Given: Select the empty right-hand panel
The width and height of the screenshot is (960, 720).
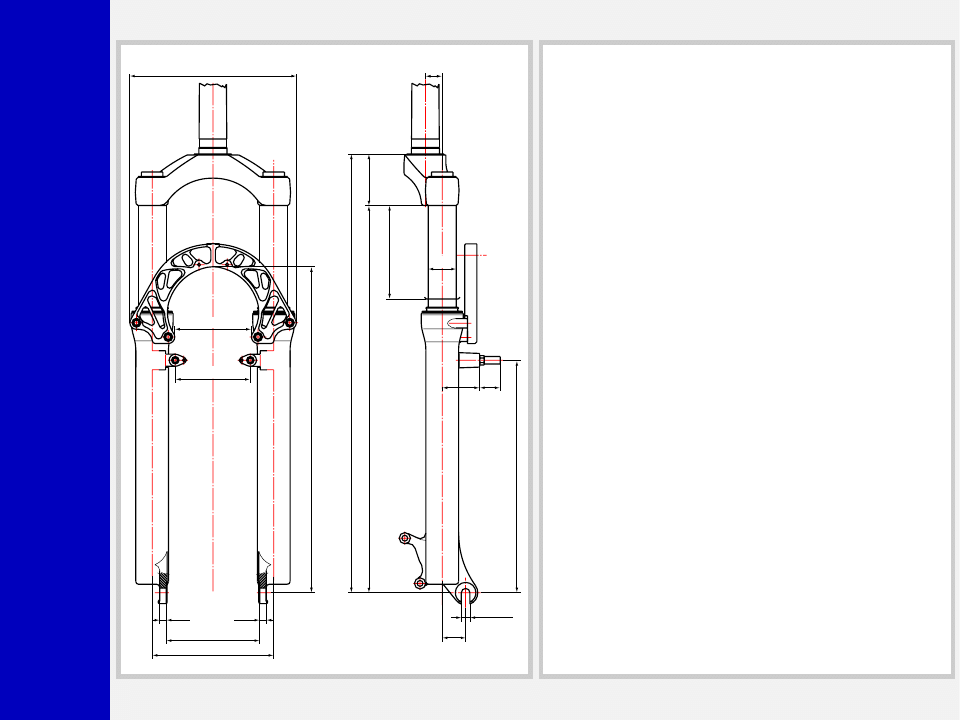Looking at the screenshot, I should click(x=746, y=360).
